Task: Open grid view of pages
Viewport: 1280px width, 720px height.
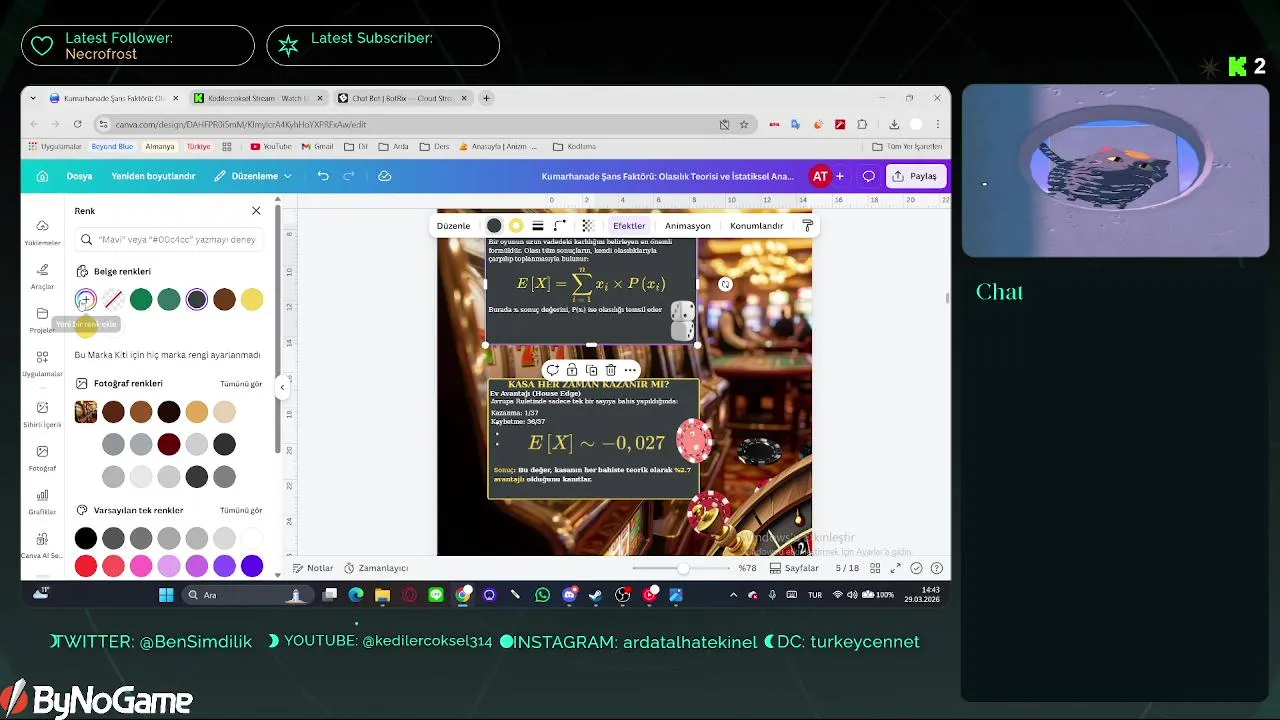Action: click(x=875, y=568)
